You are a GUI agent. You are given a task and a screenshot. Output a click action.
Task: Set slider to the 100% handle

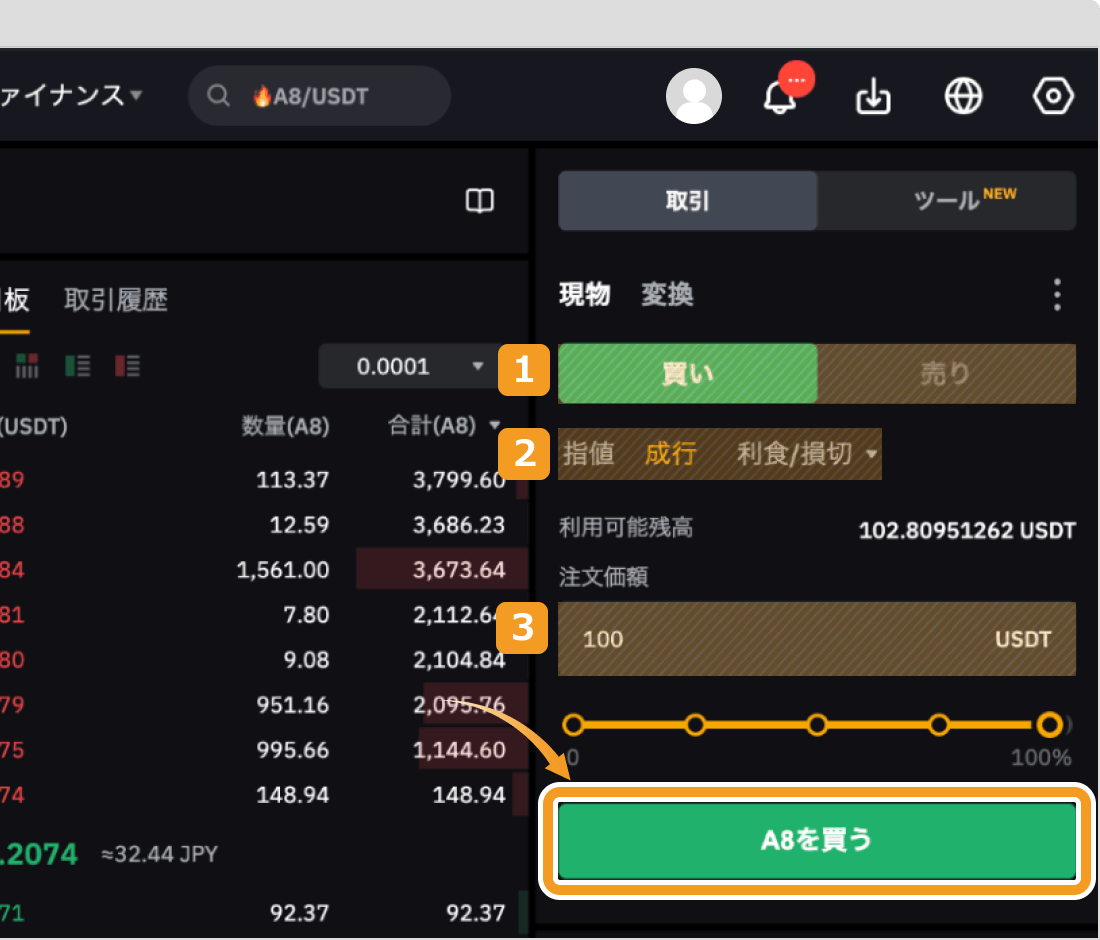pos(1049,725)
